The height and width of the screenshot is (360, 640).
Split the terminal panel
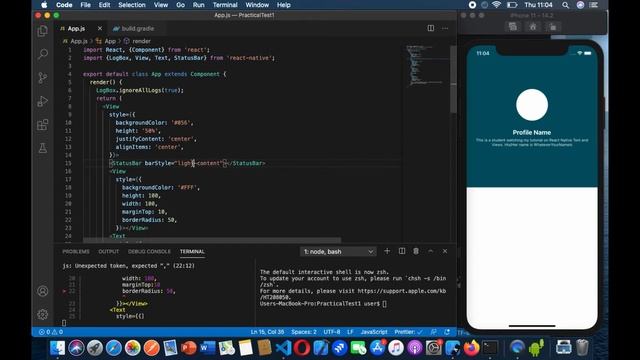402,251
